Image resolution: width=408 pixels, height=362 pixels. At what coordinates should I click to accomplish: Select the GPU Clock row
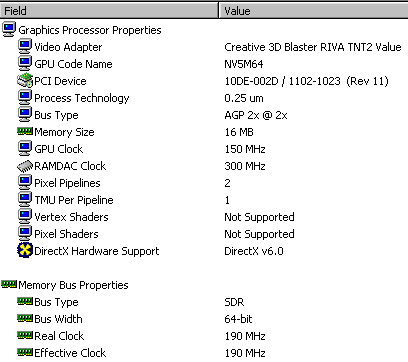pos(204,149)
